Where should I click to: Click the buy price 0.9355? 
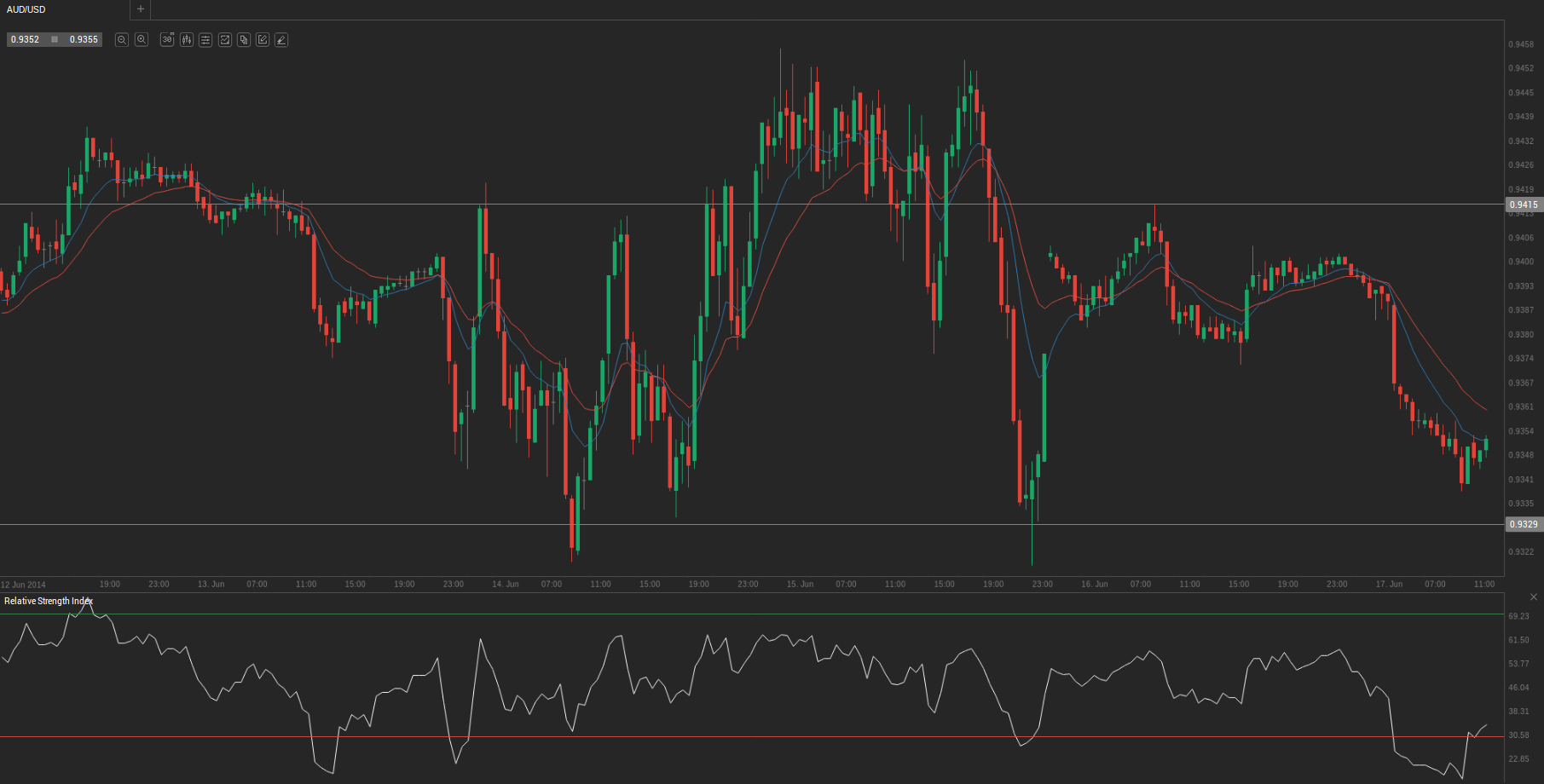(84, 40)
